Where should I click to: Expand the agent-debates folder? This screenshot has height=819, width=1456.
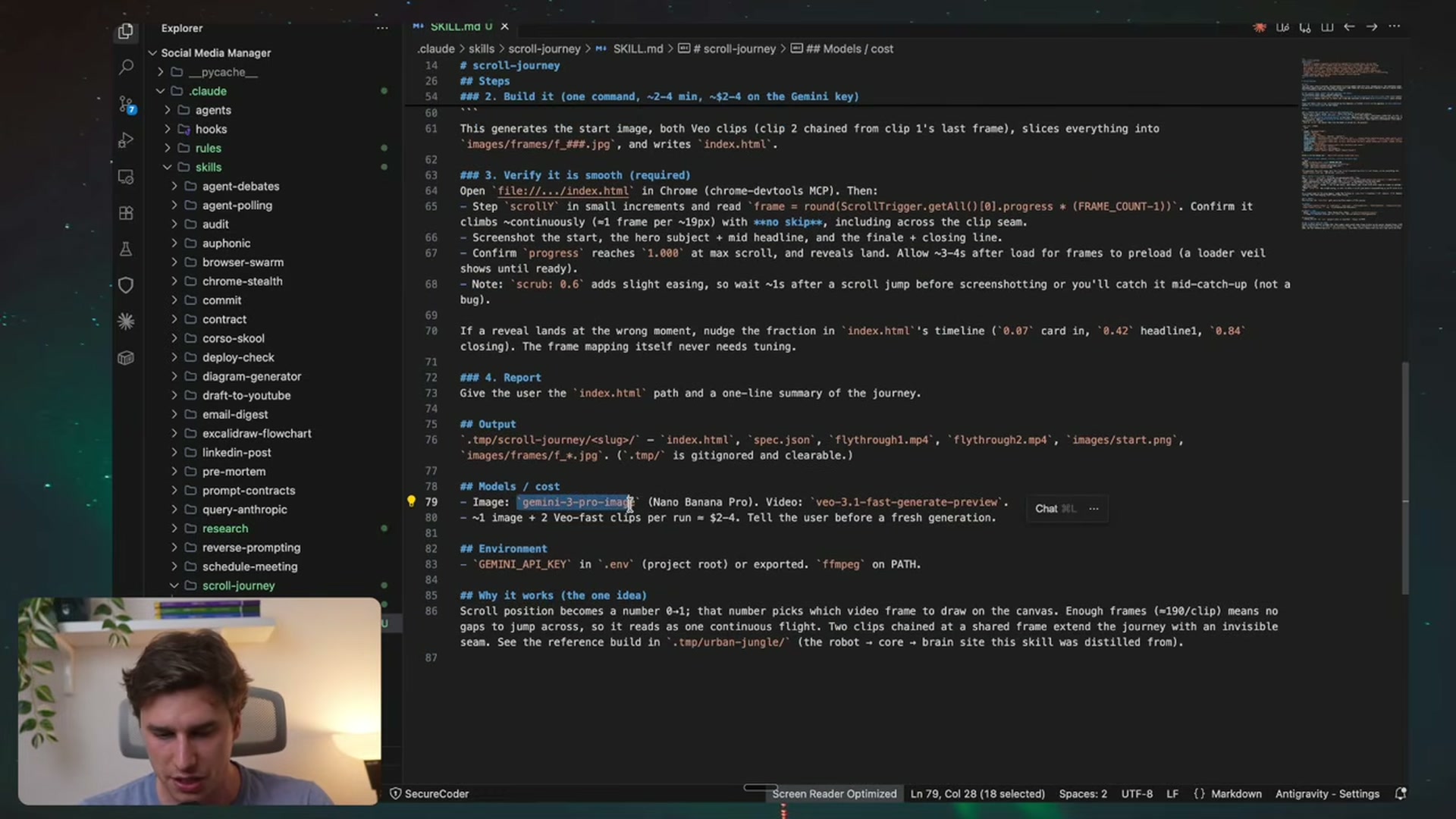(x=174, y=186)
